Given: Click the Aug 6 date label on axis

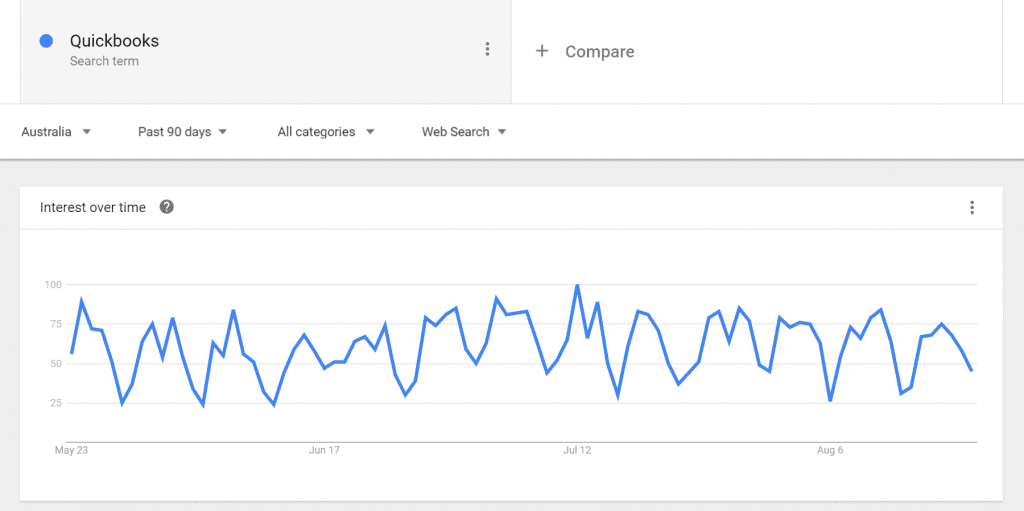Looking at the screenshot, I should [830, 450].
